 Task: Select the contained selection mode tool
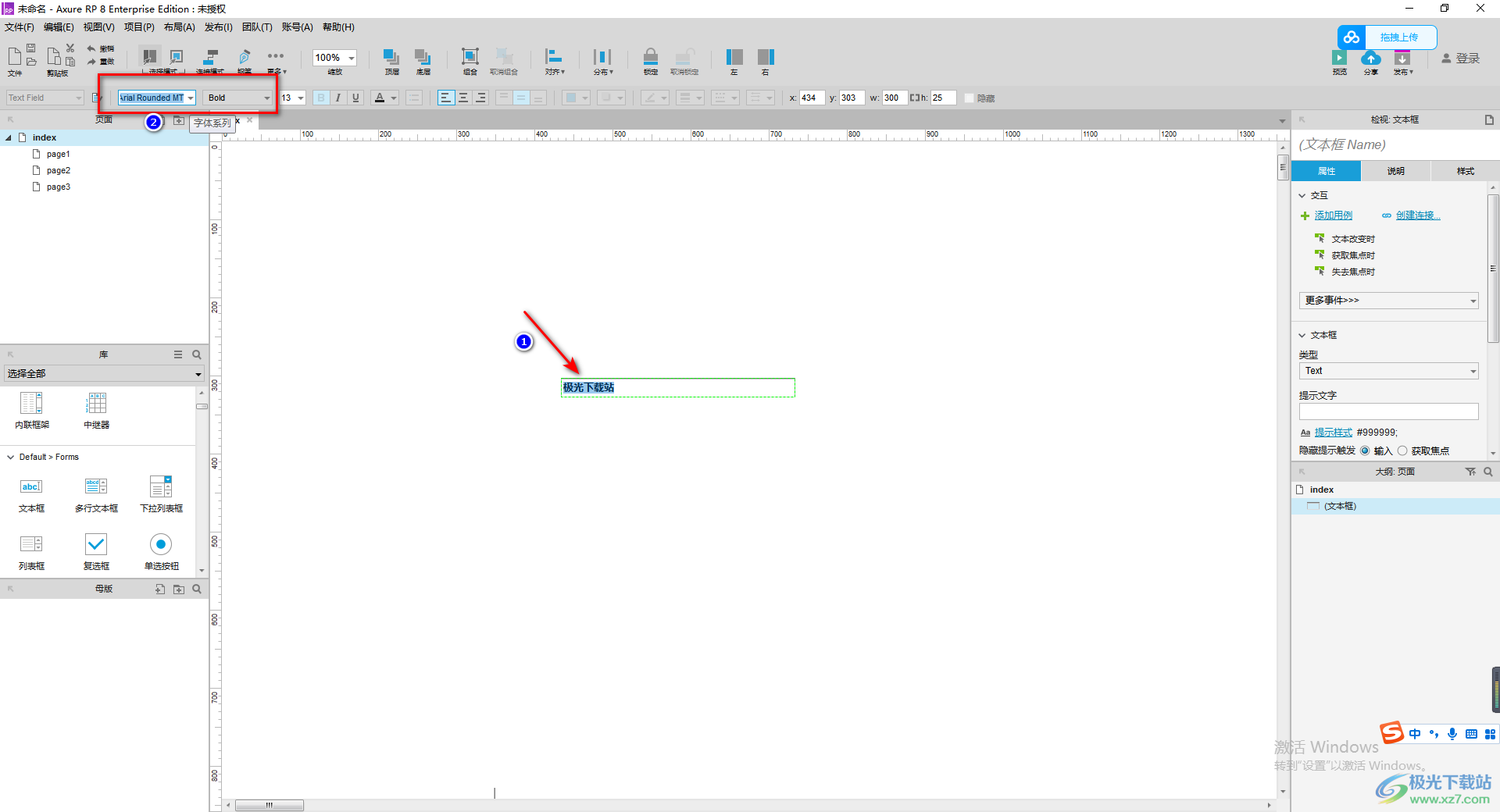coord(177,57)
